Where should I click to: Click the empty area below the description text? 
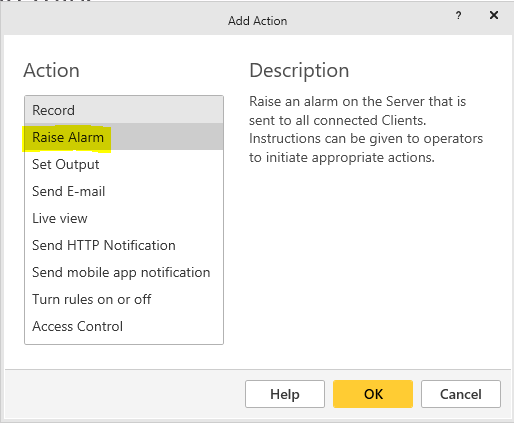click(x=367, y=260)
